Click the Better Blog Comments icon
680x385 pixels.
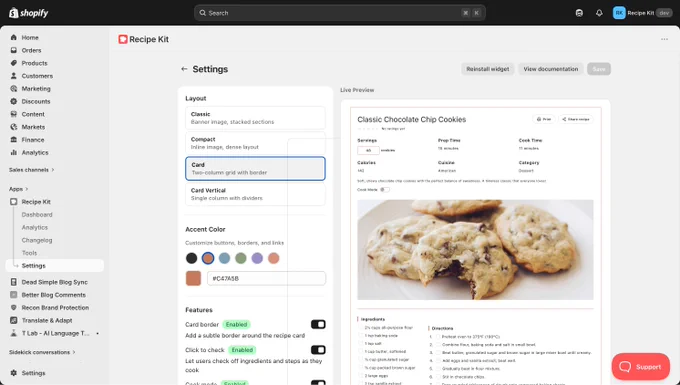point(13,295)
